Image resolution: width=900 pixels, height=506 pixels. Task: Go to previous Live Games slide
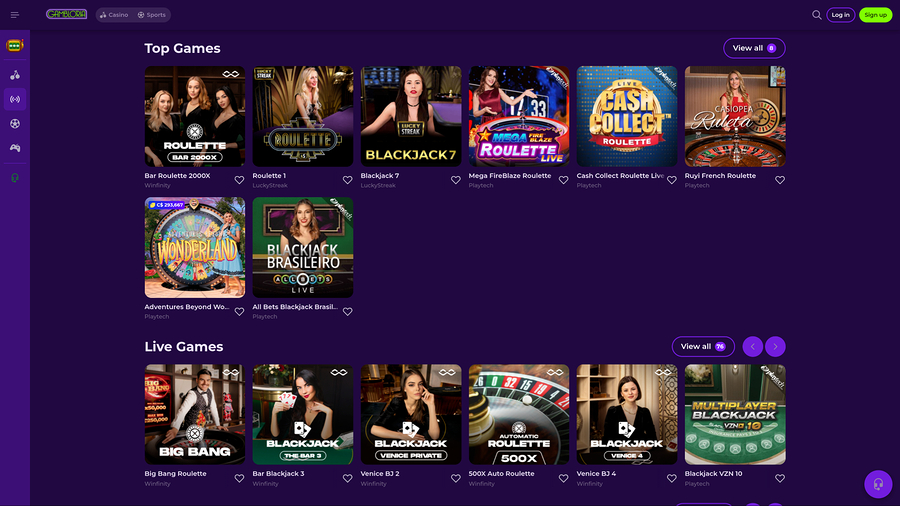pos(752,347)
